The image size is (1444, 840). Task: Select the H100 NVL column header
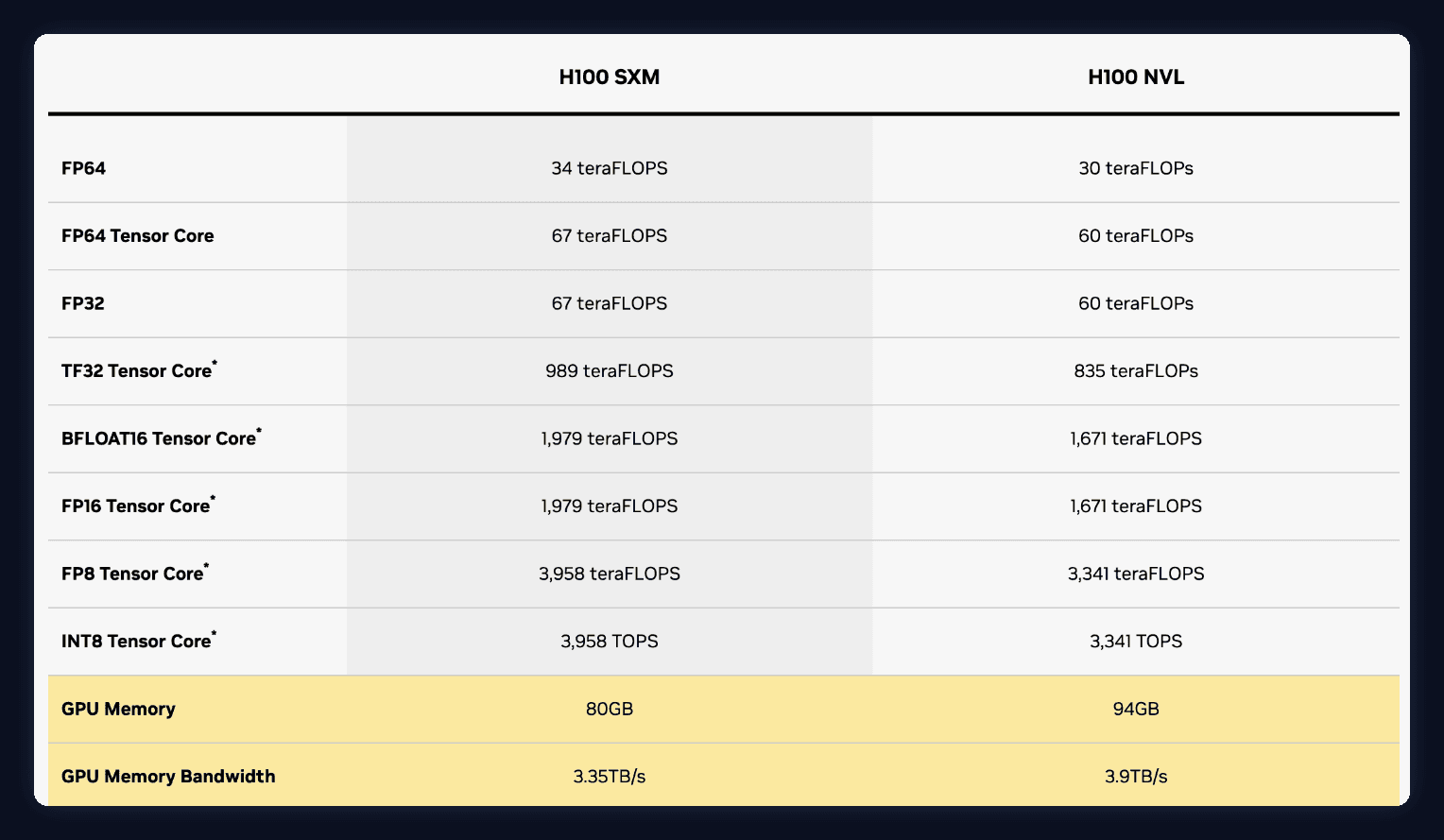coord(1136,77)
